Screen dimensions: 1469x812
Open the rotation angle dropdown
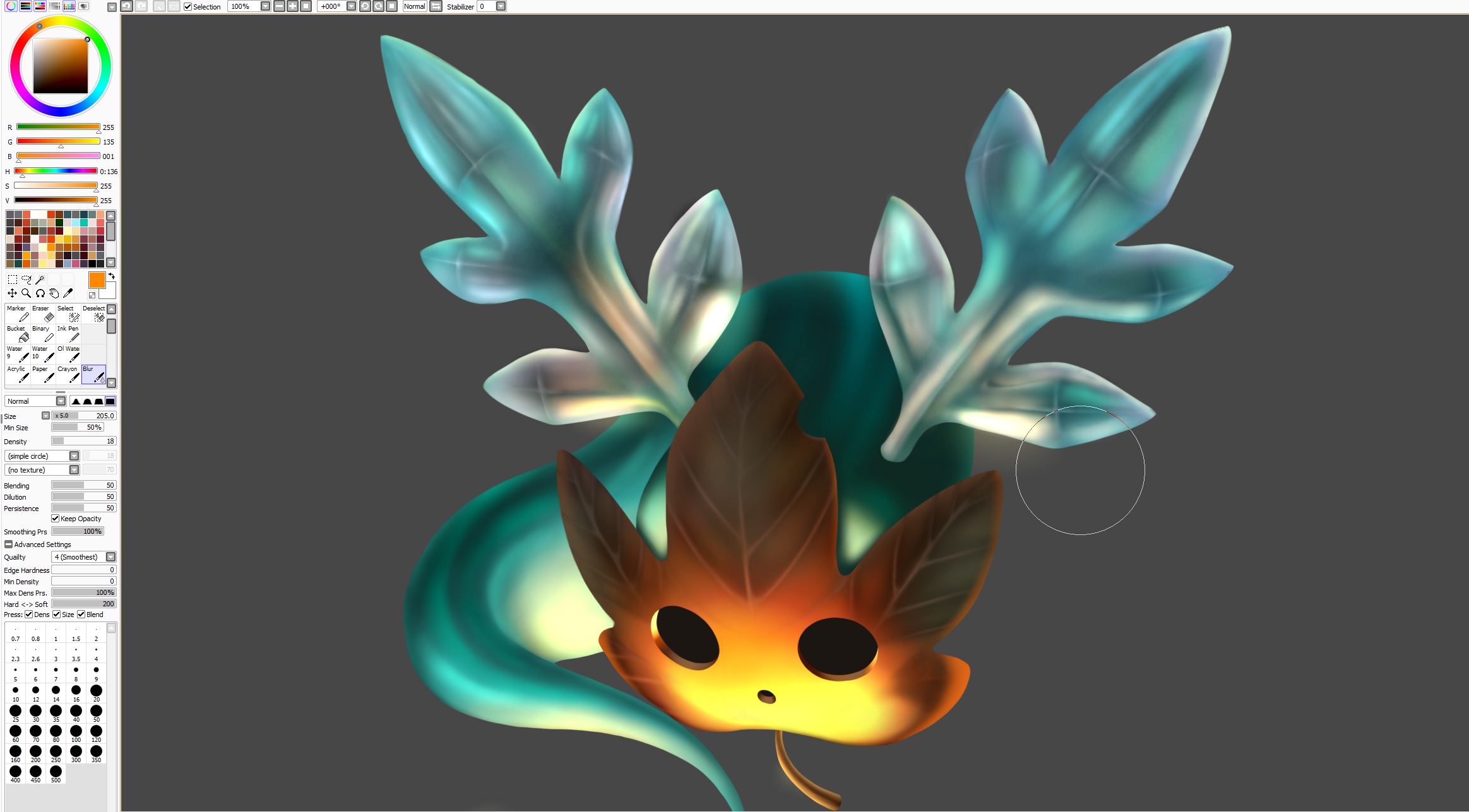coord(351,6)
